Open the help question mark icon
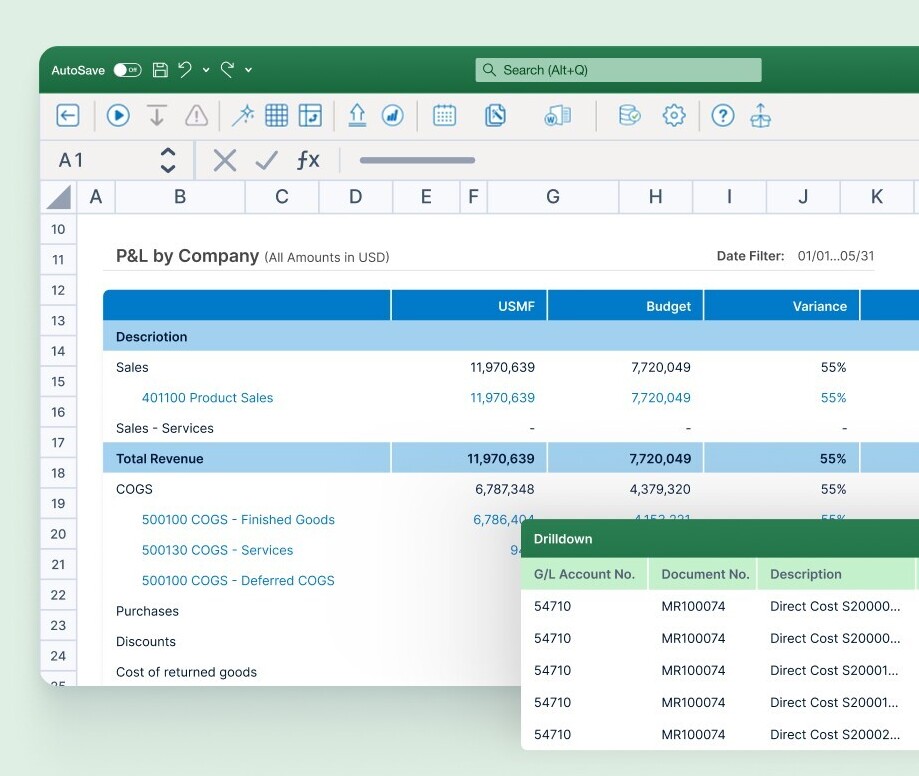 point(722,116)
